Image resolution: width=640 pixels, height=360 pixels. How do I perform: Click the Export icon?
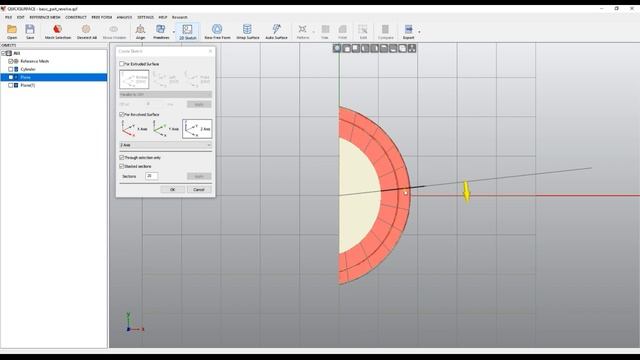coord(408,32)
